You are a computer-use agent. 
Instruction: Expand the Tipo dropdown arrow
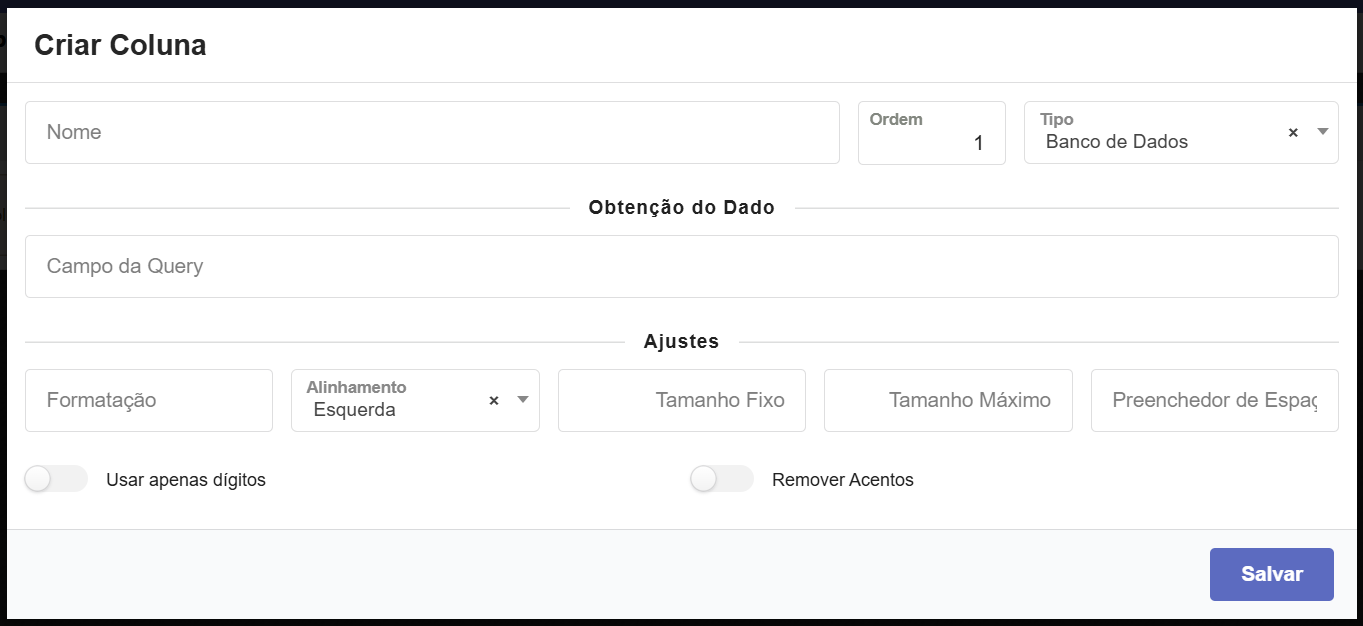(x=1322, y=132)
